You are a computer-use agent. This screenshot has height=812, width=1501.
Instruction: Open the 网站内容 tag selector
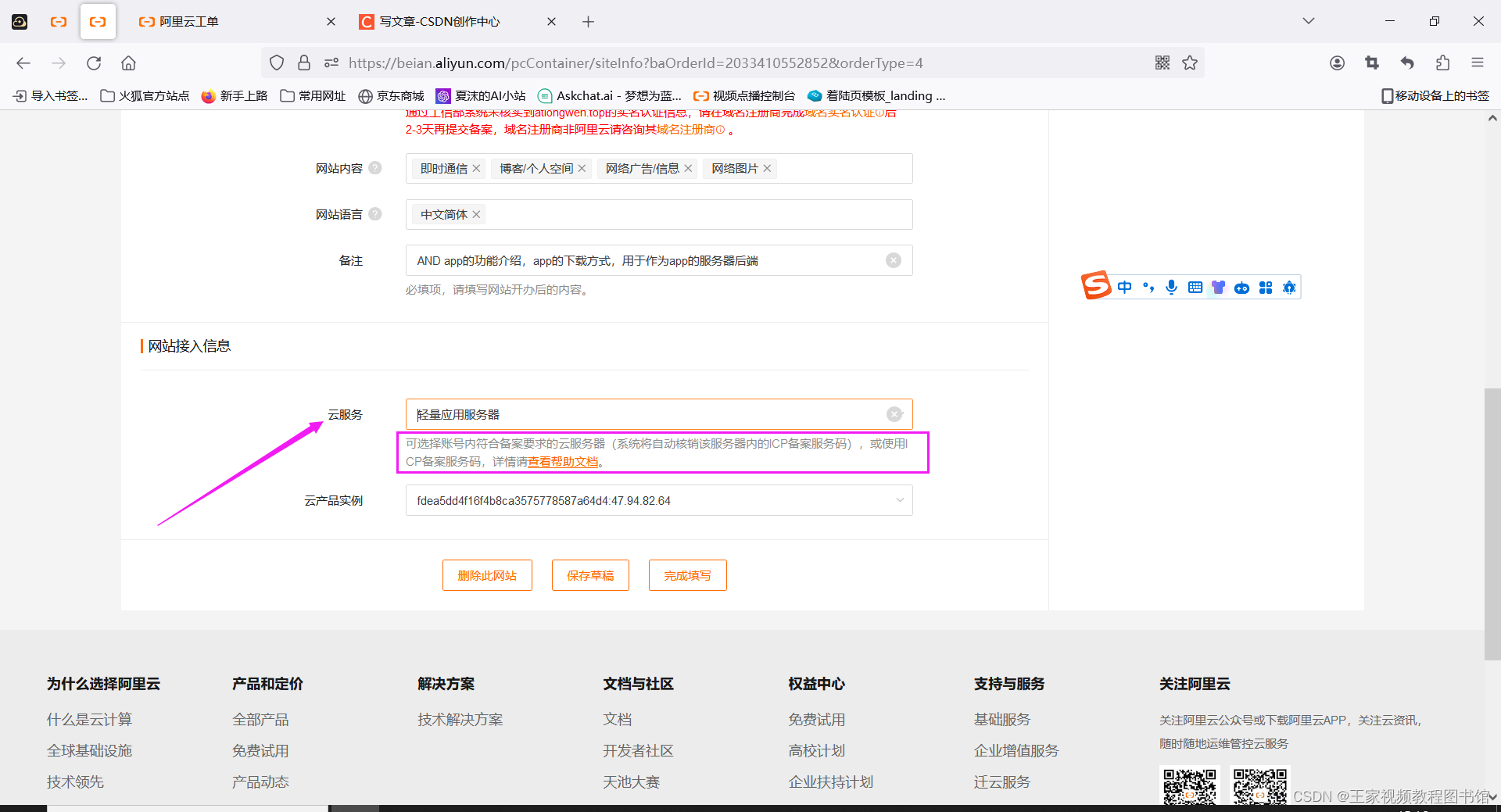coord(659,169)
